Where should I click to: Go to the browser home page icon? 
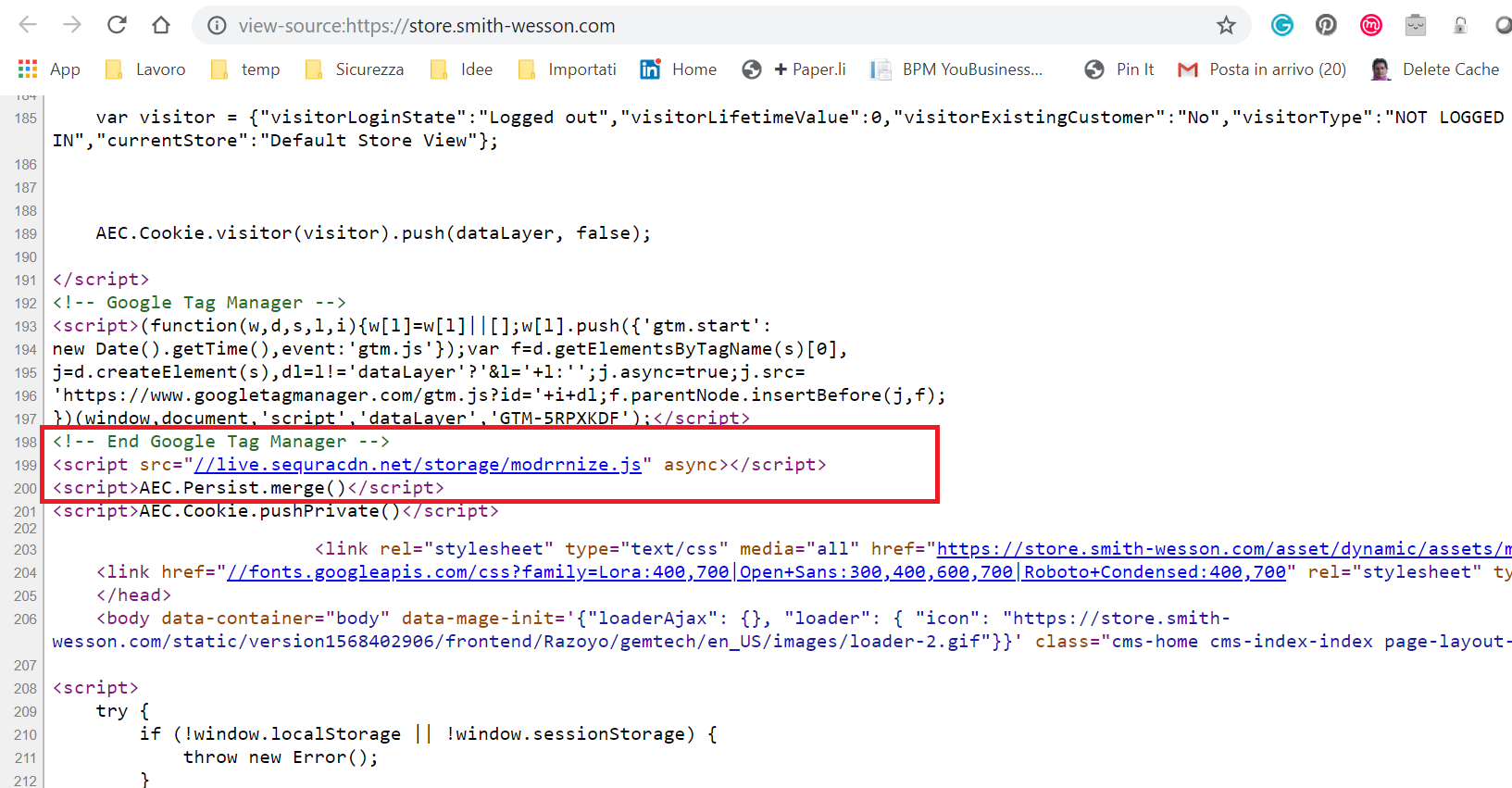pos(161,25)
